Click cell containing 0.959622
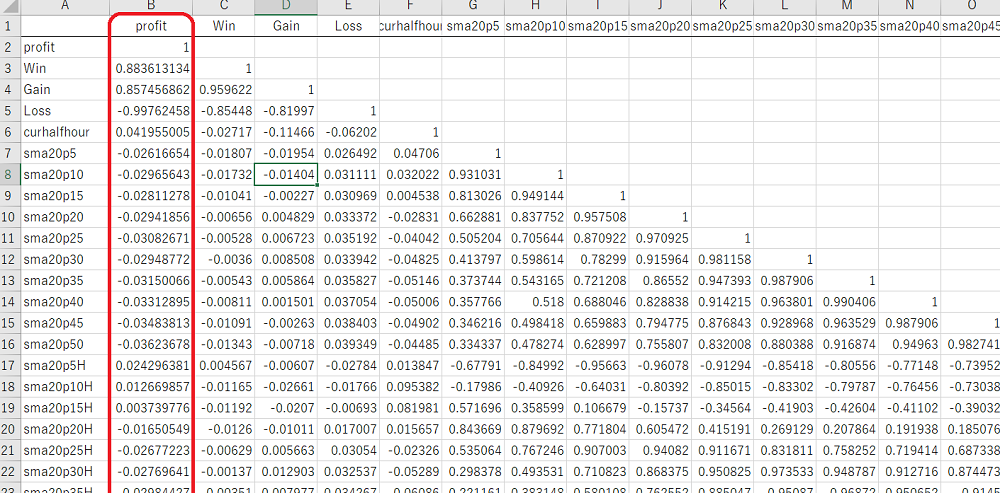This screenshot has height=493, width=1000. point(224,90)
